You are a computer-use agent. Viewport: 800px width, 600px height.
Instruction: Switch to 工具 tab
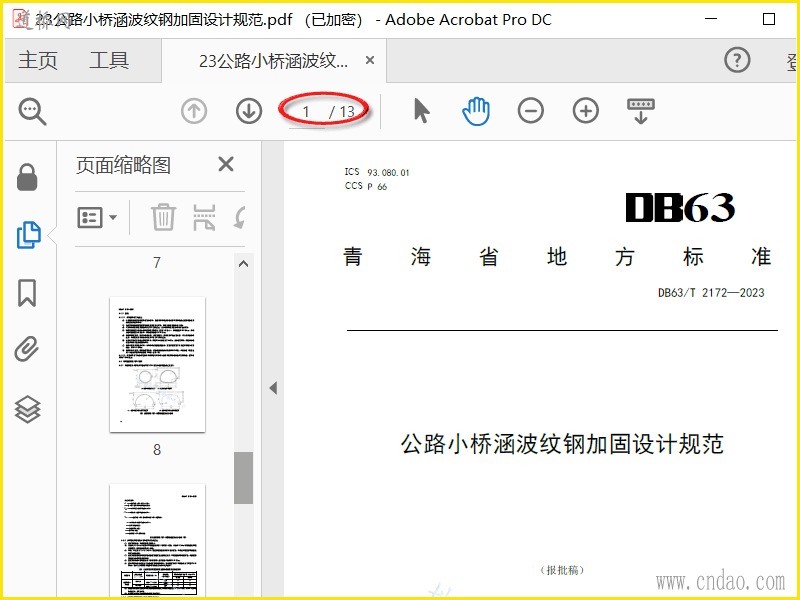(109, 60)
